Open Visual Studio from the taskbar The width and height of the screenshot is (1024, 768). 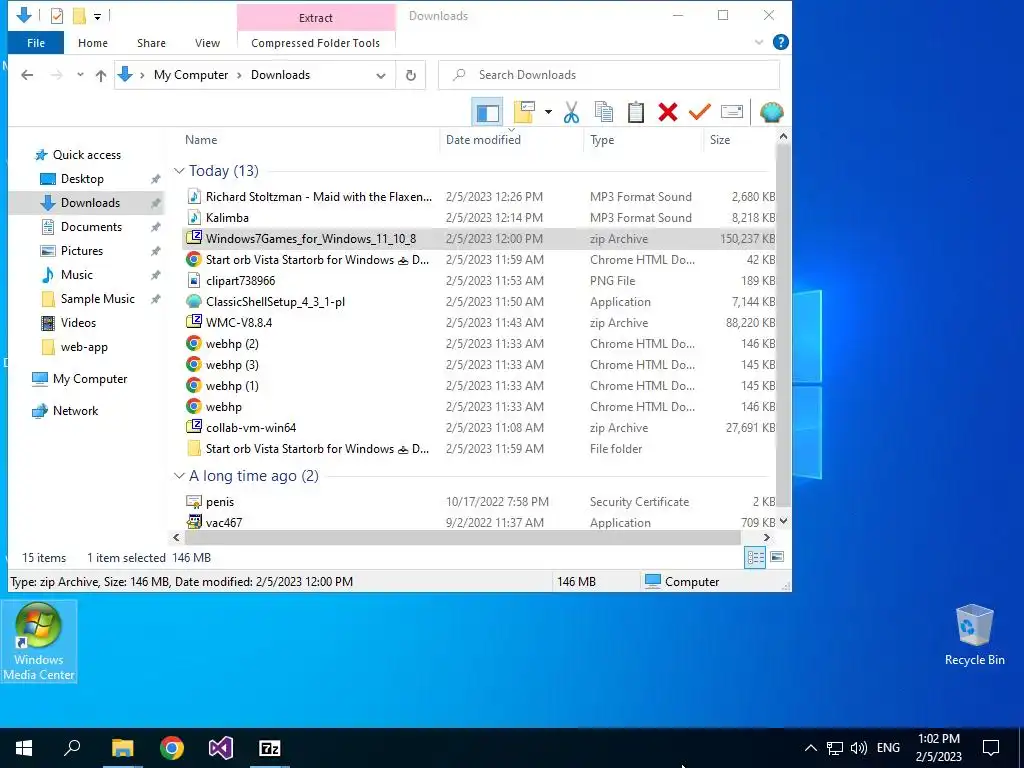(x=221, y=748)
